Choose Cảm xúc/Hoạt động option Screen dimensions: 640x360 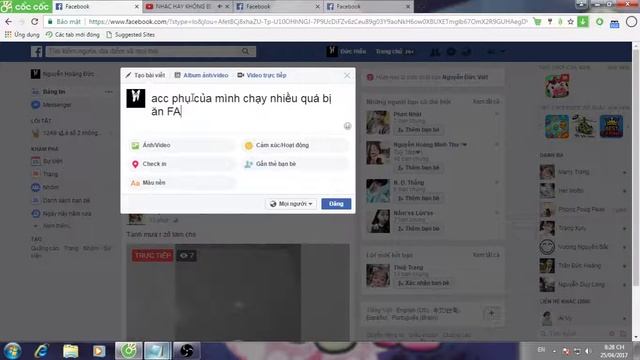[295, 145]
